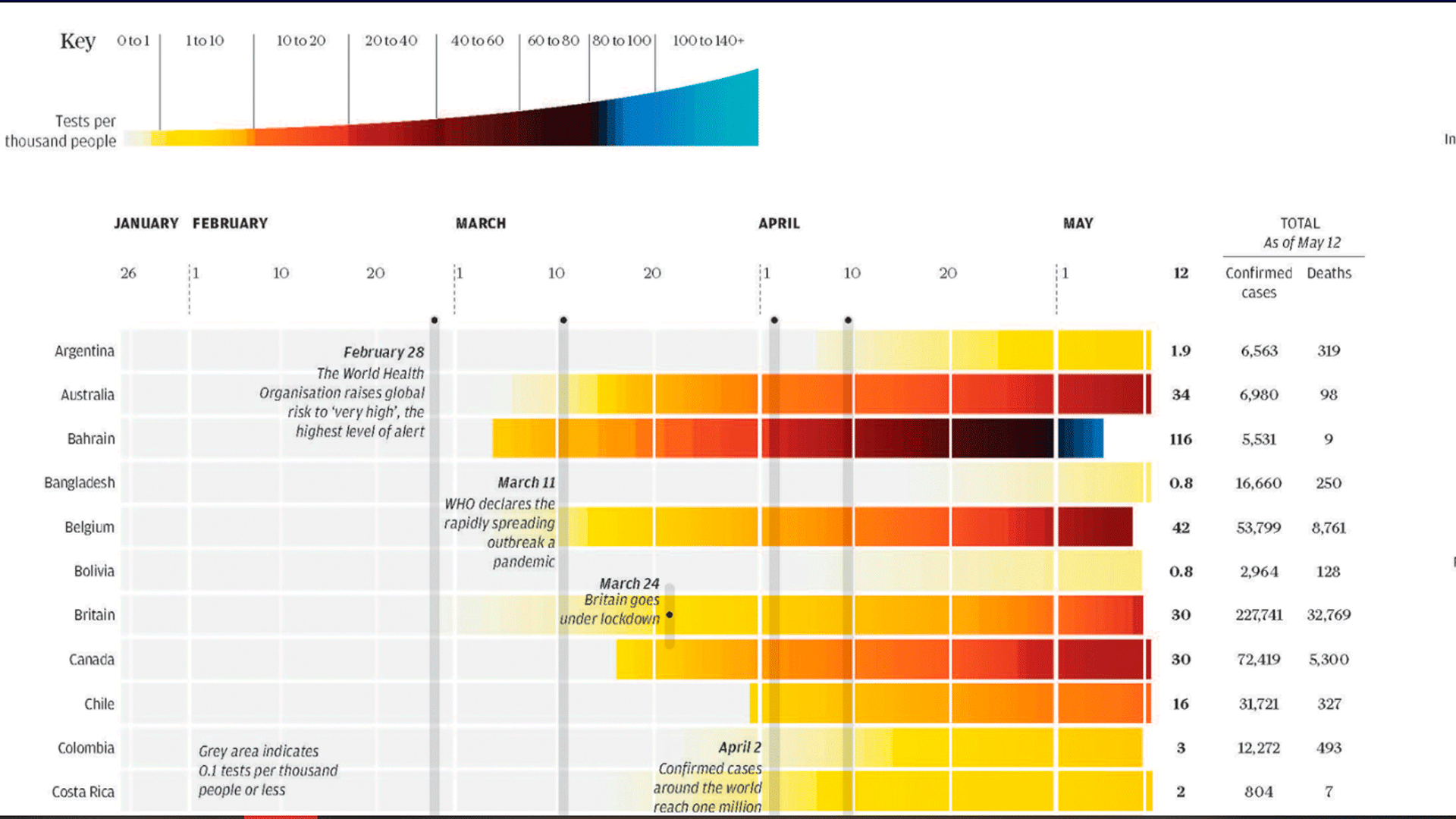Image resolution: width=1456 pixels, height=819 pixels.
Task: Click the 'Tests per thousand people' legend label
Action: coord(61,131)
